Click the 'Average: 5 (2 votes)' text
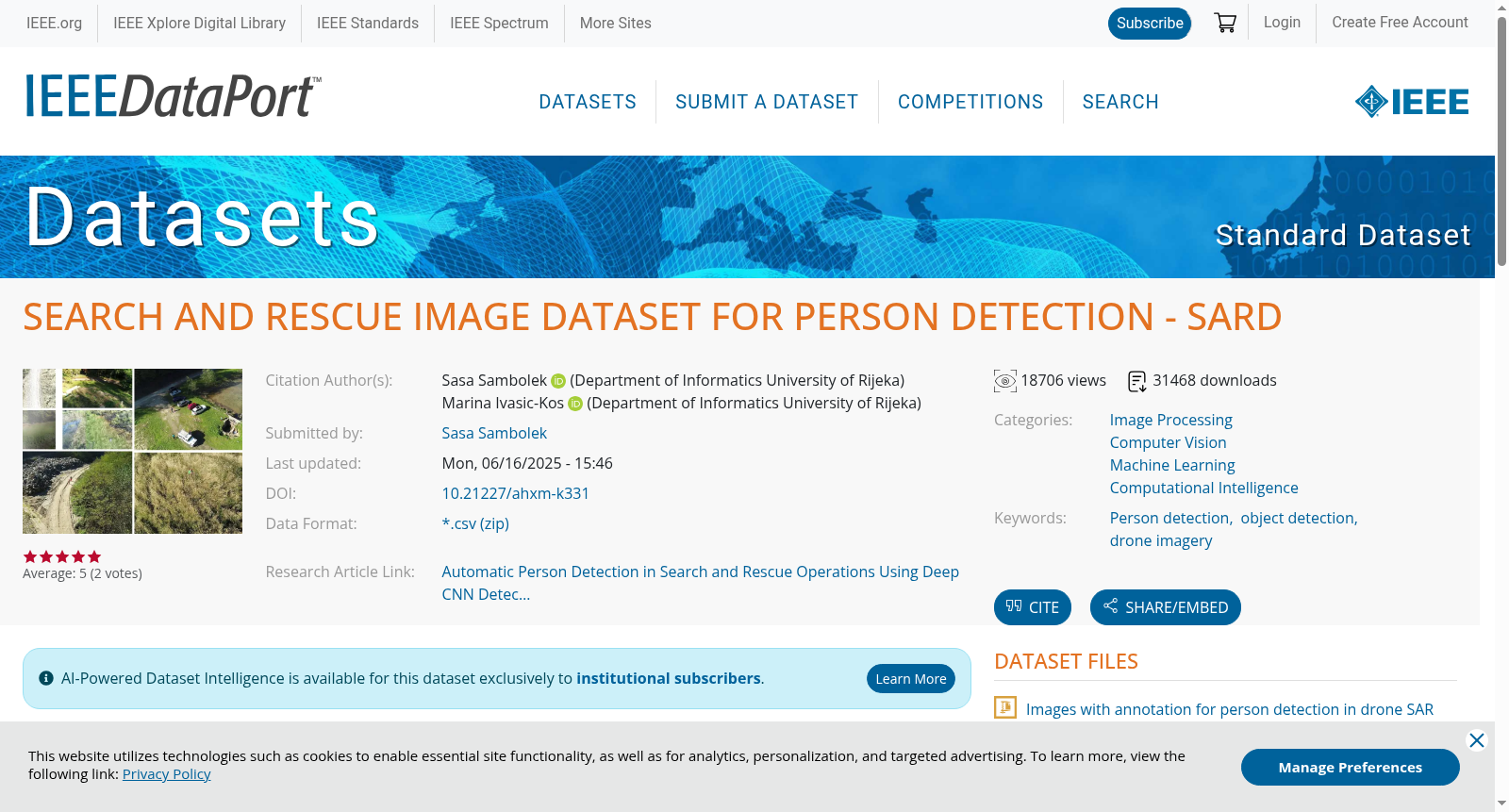The height and width of the screenshot is (812, 1509). (82, 573)
